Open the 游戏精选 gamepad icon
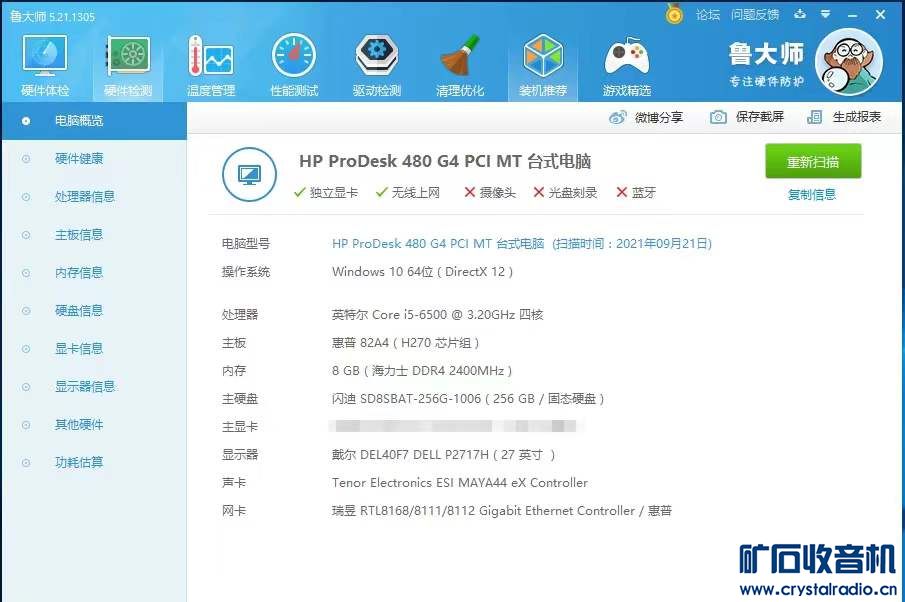This screenshot has width=905, height=602. click(x=627, y=65)
